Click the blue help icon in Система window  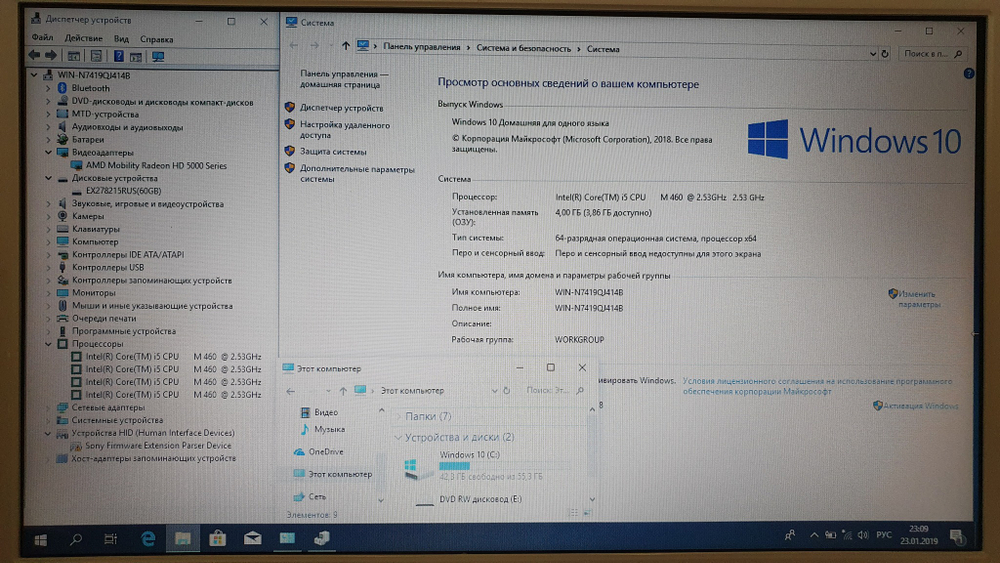coord(969,73)
